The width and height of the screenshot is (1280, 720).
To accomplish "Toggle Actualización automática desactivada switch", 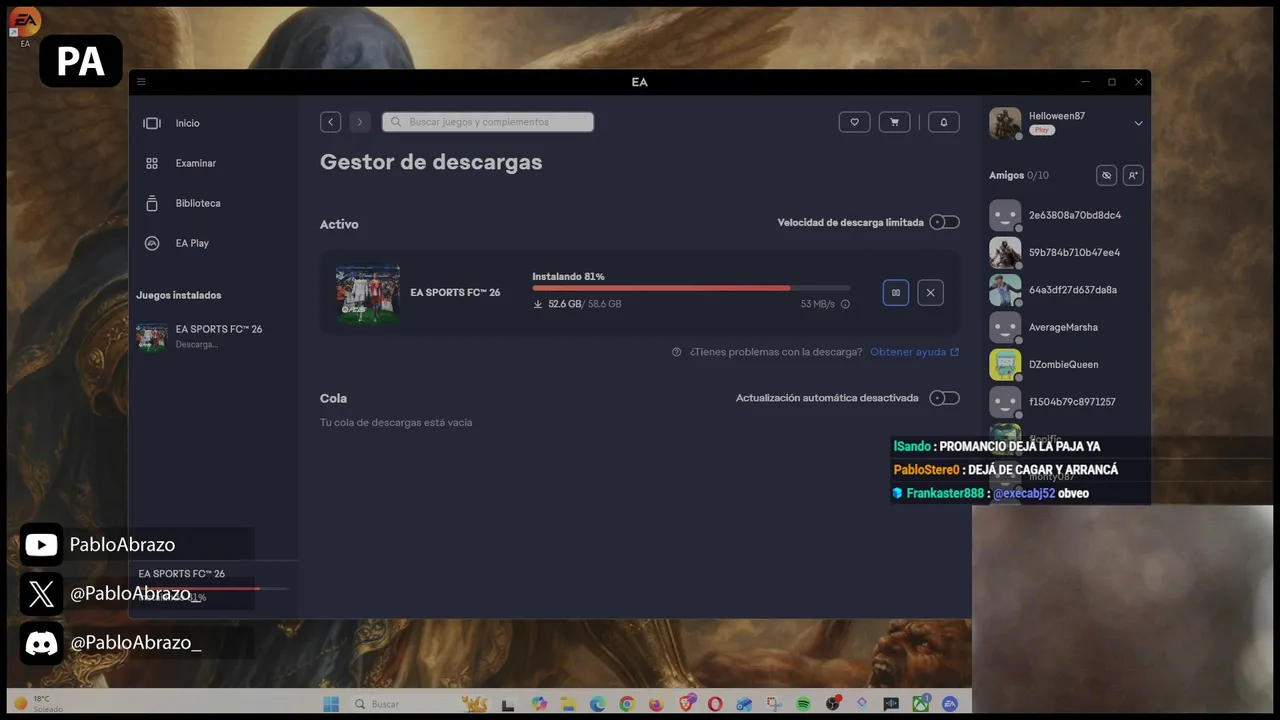I will point(944,398).
